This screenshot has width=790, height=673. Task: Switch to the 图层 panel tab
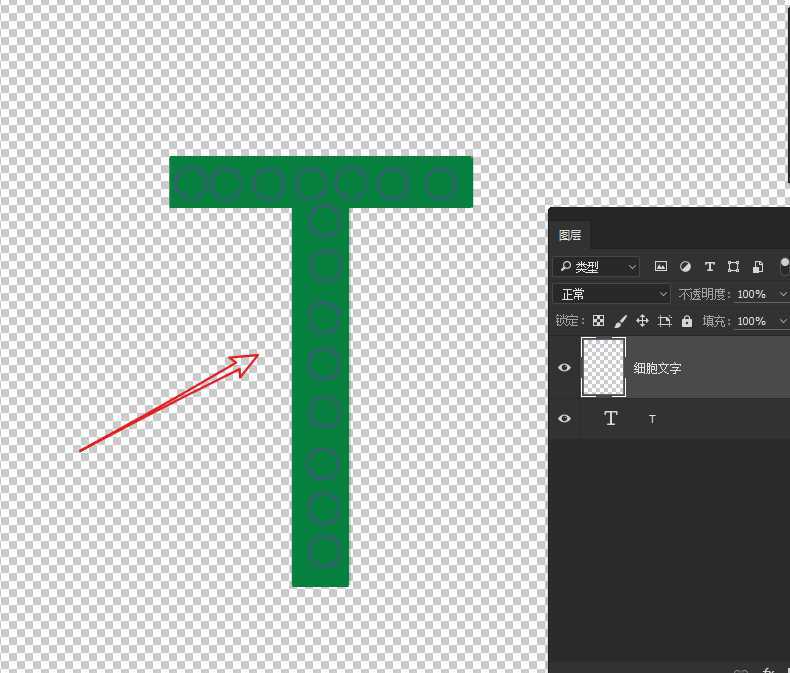pyautogui.click(x=570, y=236)
